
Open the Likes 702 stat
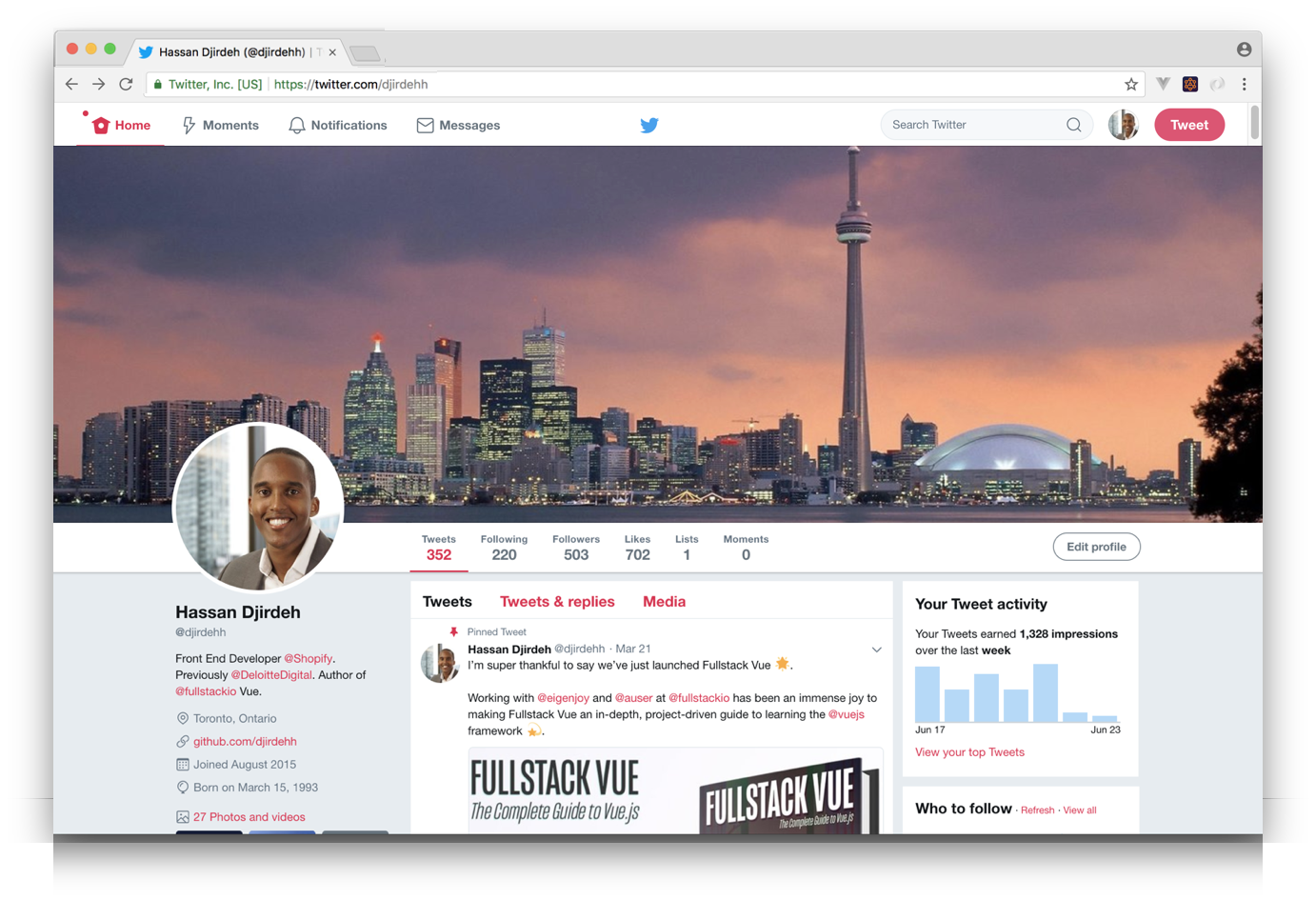click(x=637, y=548)
